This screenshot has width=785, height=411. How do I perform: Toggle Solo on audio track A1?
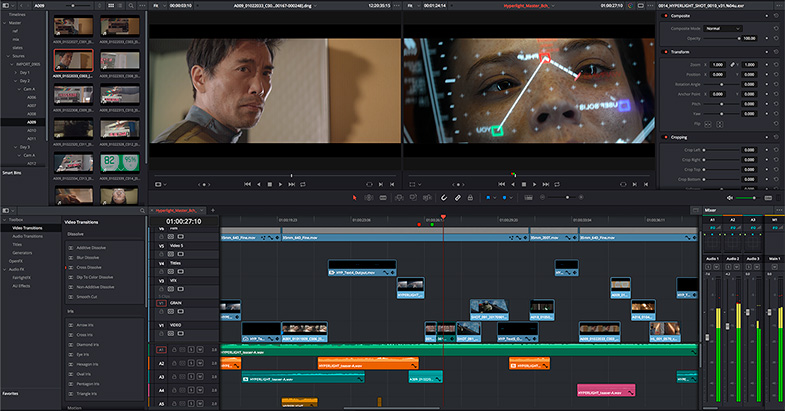click(189, 349)
